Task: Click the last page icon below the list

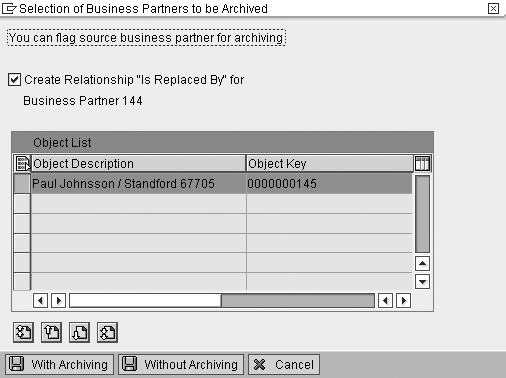Action: [x=107, y=332]
